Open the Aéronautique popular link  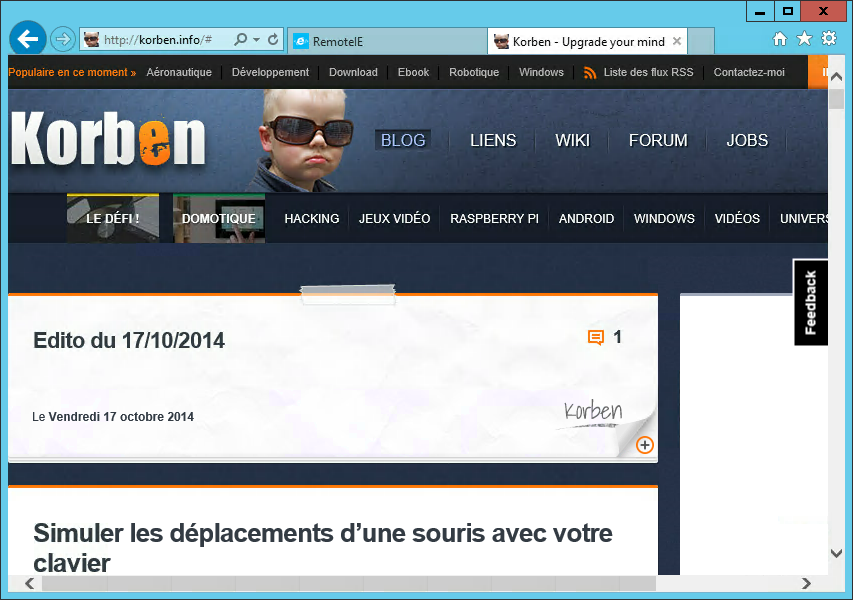click(179, 72)
